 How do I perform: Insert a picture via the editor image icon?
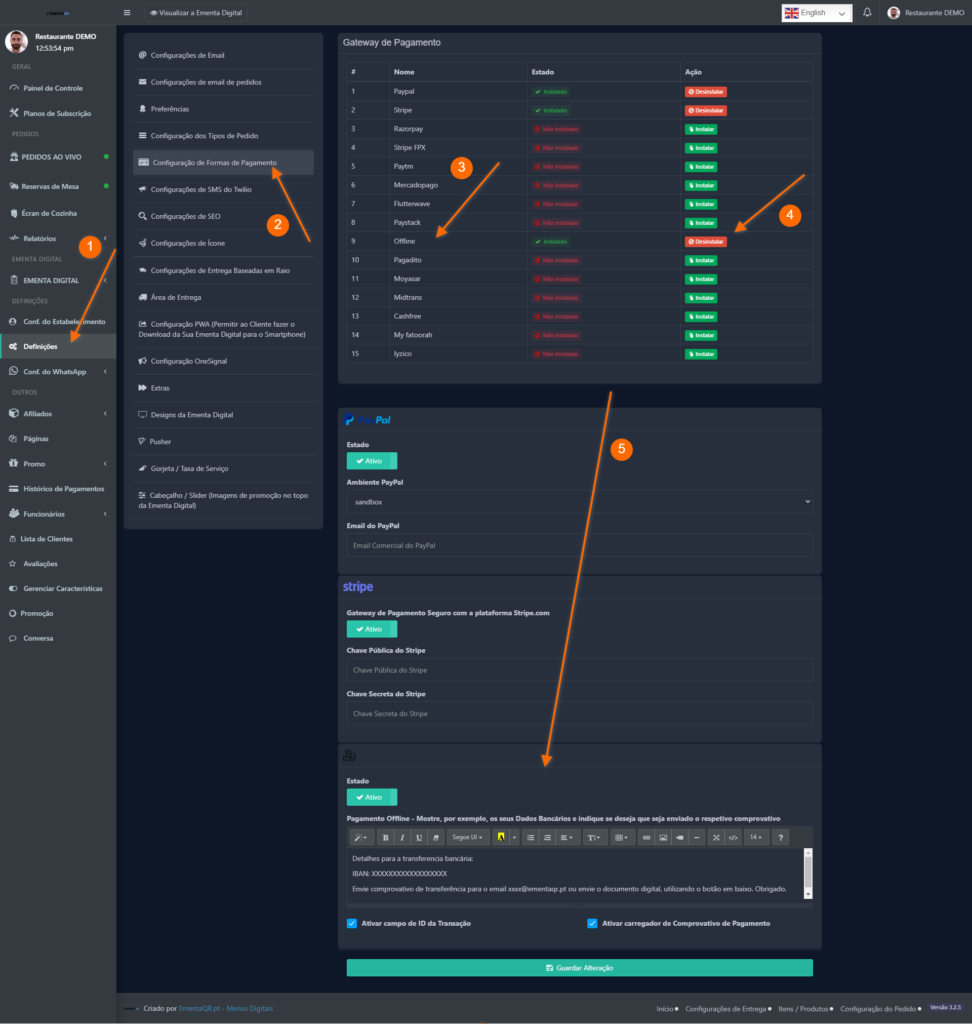[662, 837]
